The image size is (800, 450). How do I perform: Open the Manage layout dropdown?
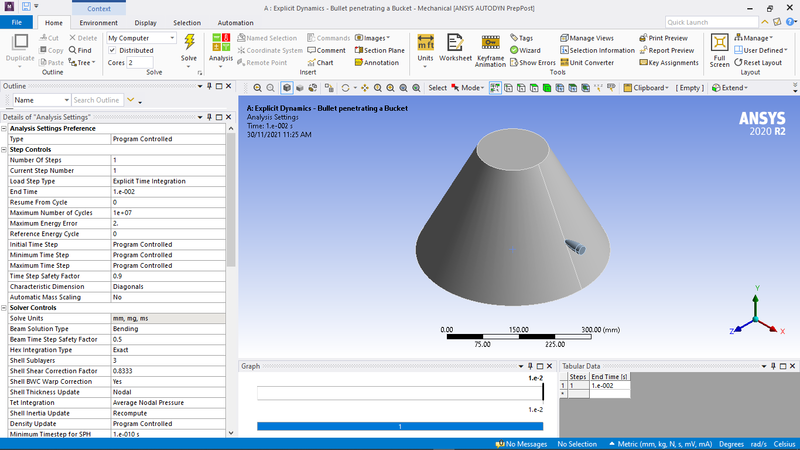(x=754, y=38)
